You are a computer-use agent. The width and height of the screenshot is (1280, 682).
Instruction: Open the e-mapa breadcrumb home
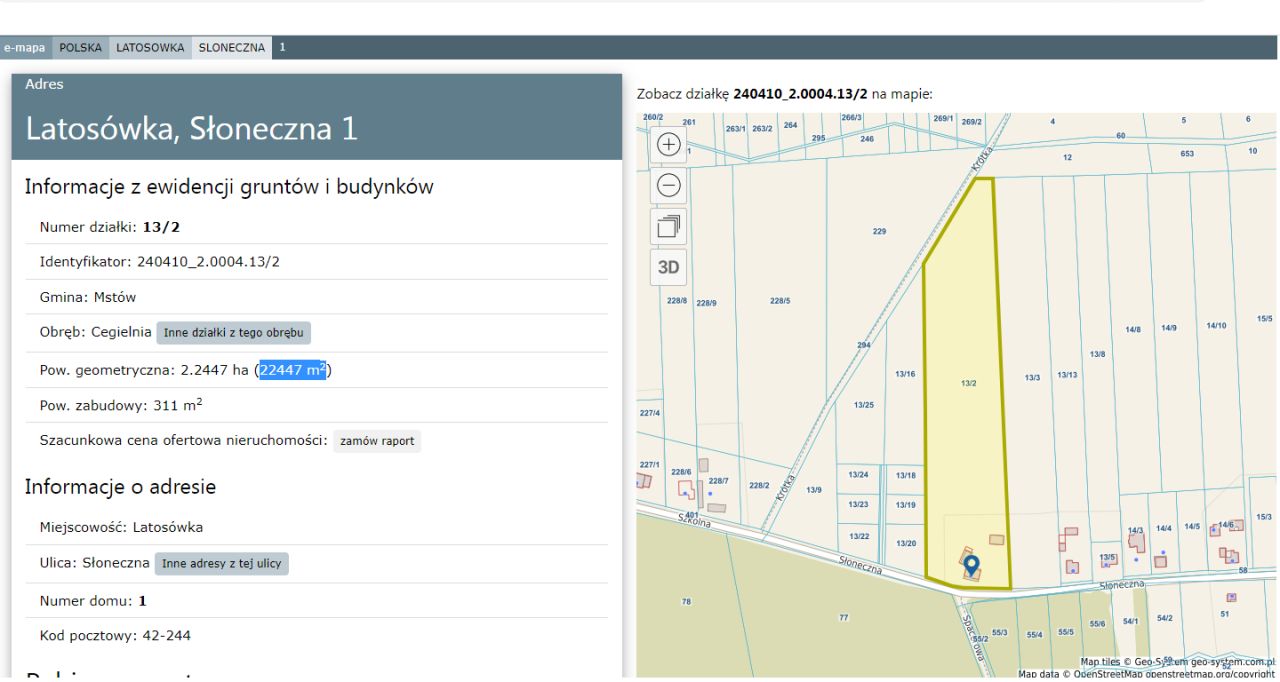(27, 48)
